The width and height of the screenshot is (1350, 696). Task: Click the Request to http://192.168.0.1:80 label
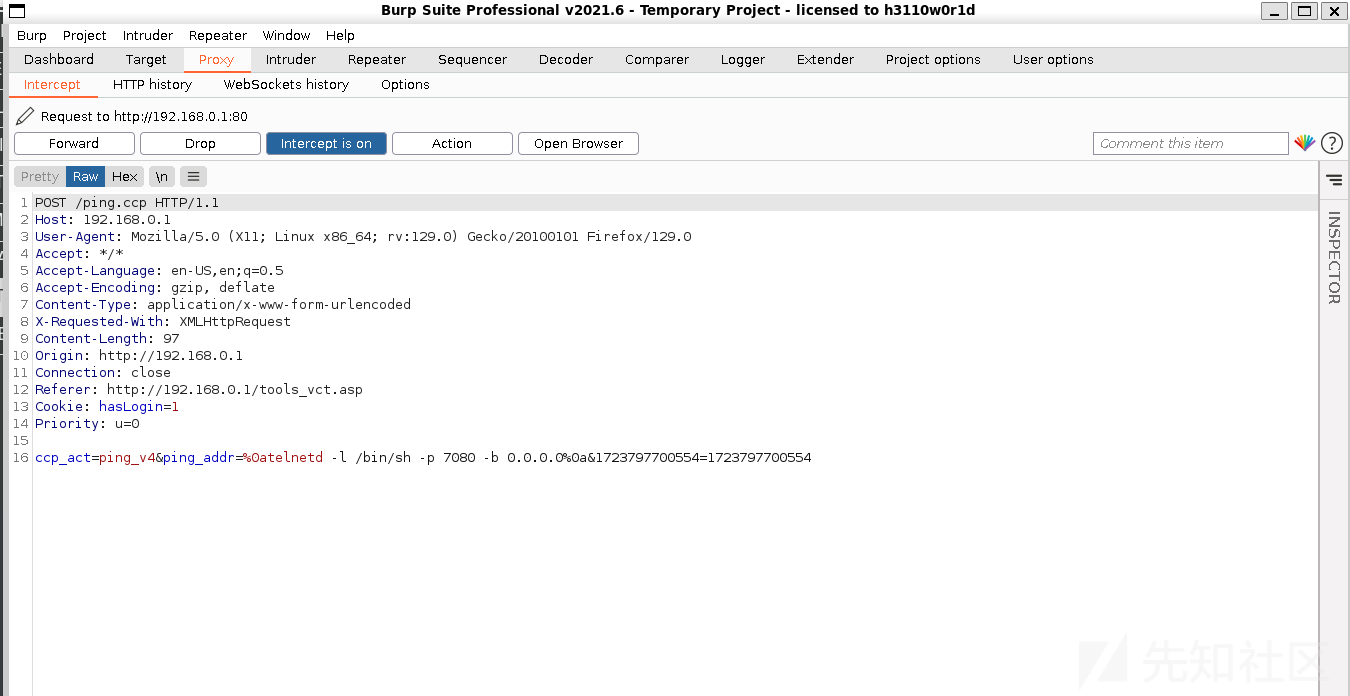[144, 117]
